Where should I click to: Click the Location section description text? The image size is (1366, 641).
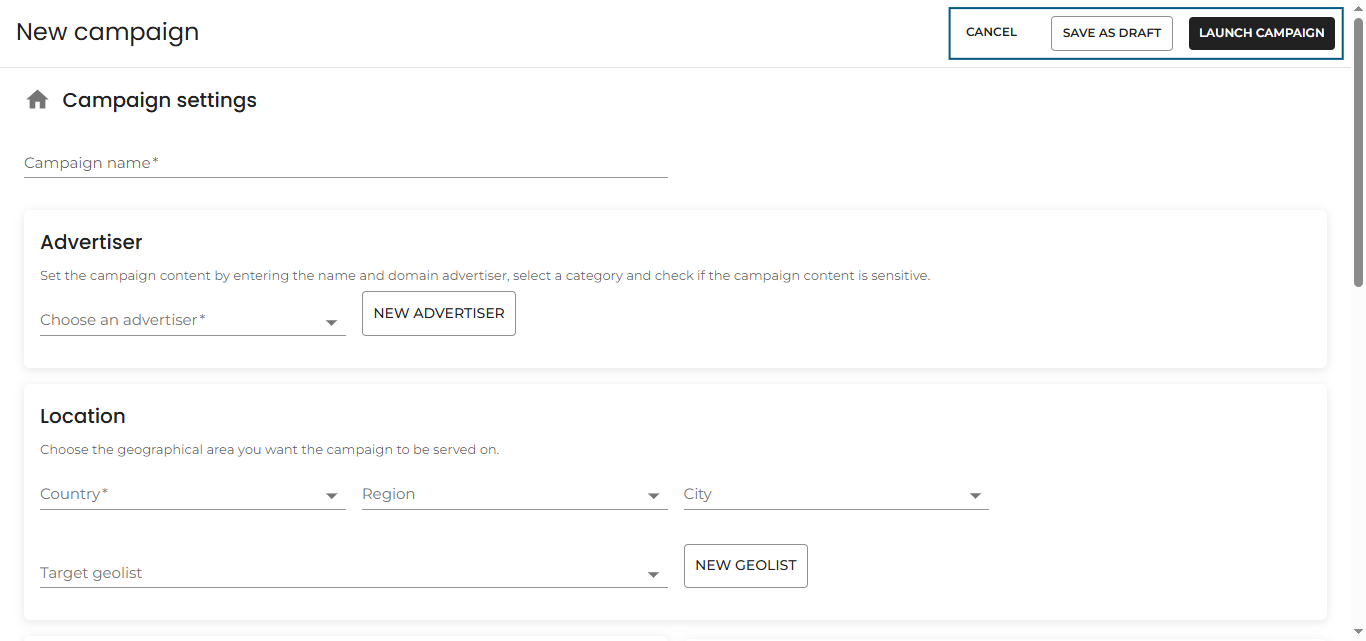269,450
